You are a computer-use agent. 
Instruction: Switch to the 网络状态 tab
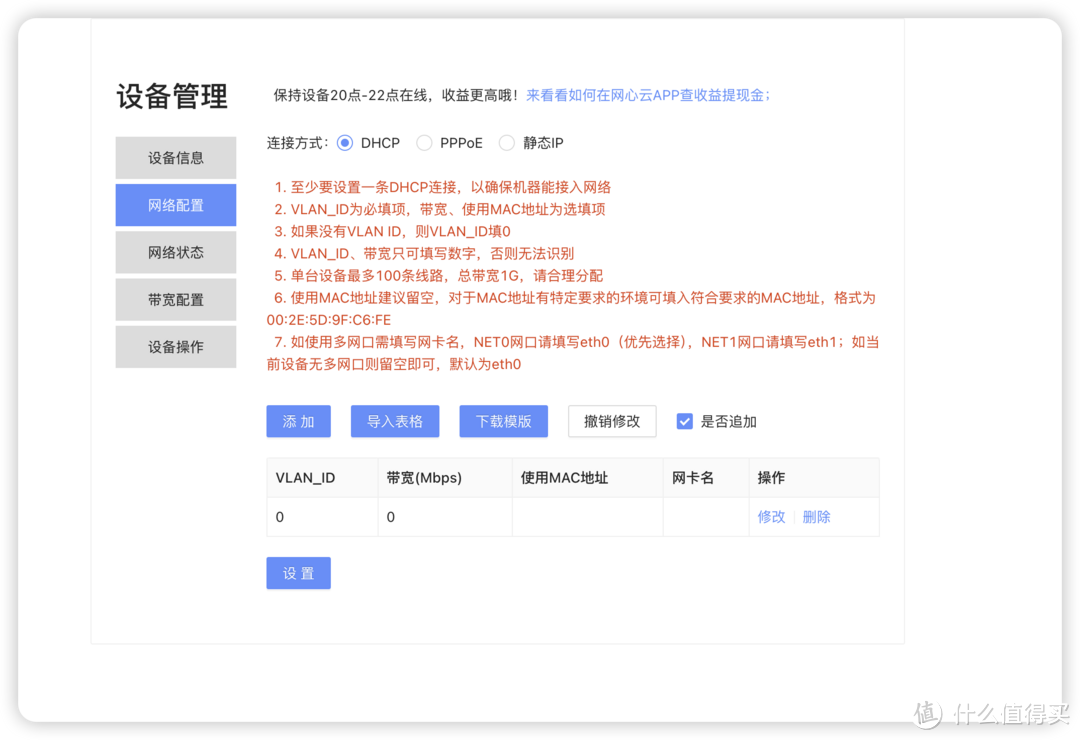pos(176,252)
